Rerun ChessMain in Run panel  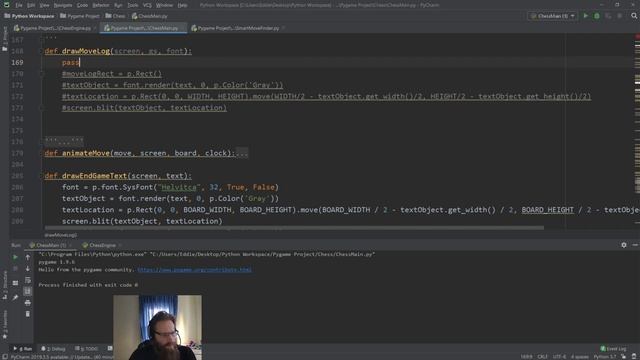[x=15, y=258]
